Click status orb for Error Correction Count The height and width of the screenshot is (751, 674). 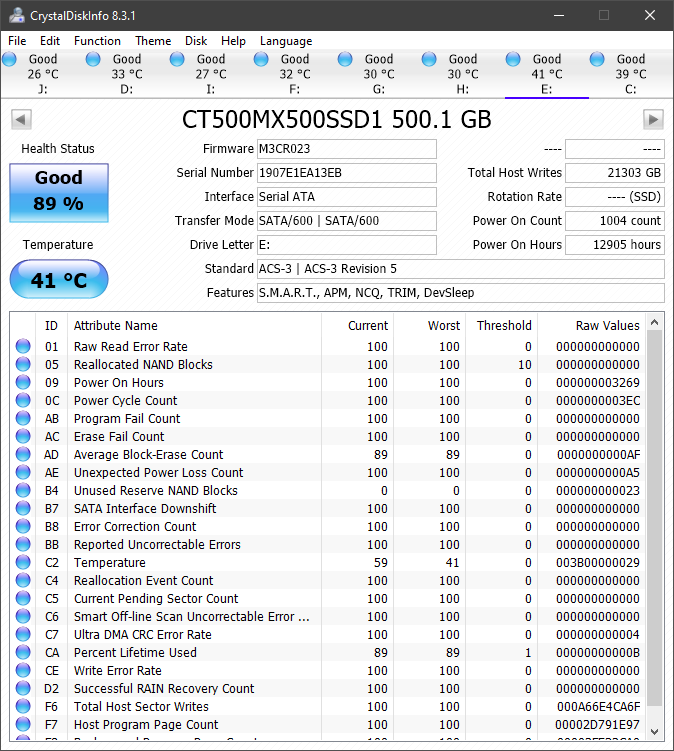23,526
